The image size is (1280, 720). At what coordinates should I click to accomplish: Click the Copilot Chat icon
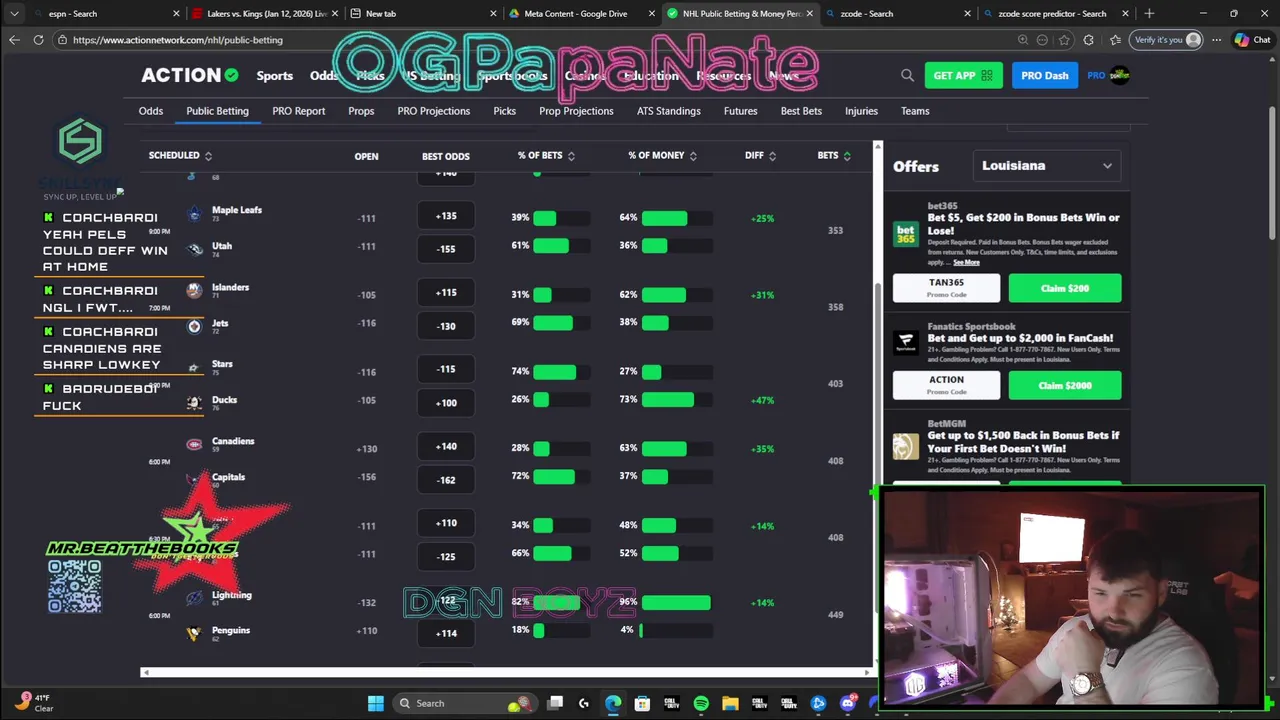1252,40
